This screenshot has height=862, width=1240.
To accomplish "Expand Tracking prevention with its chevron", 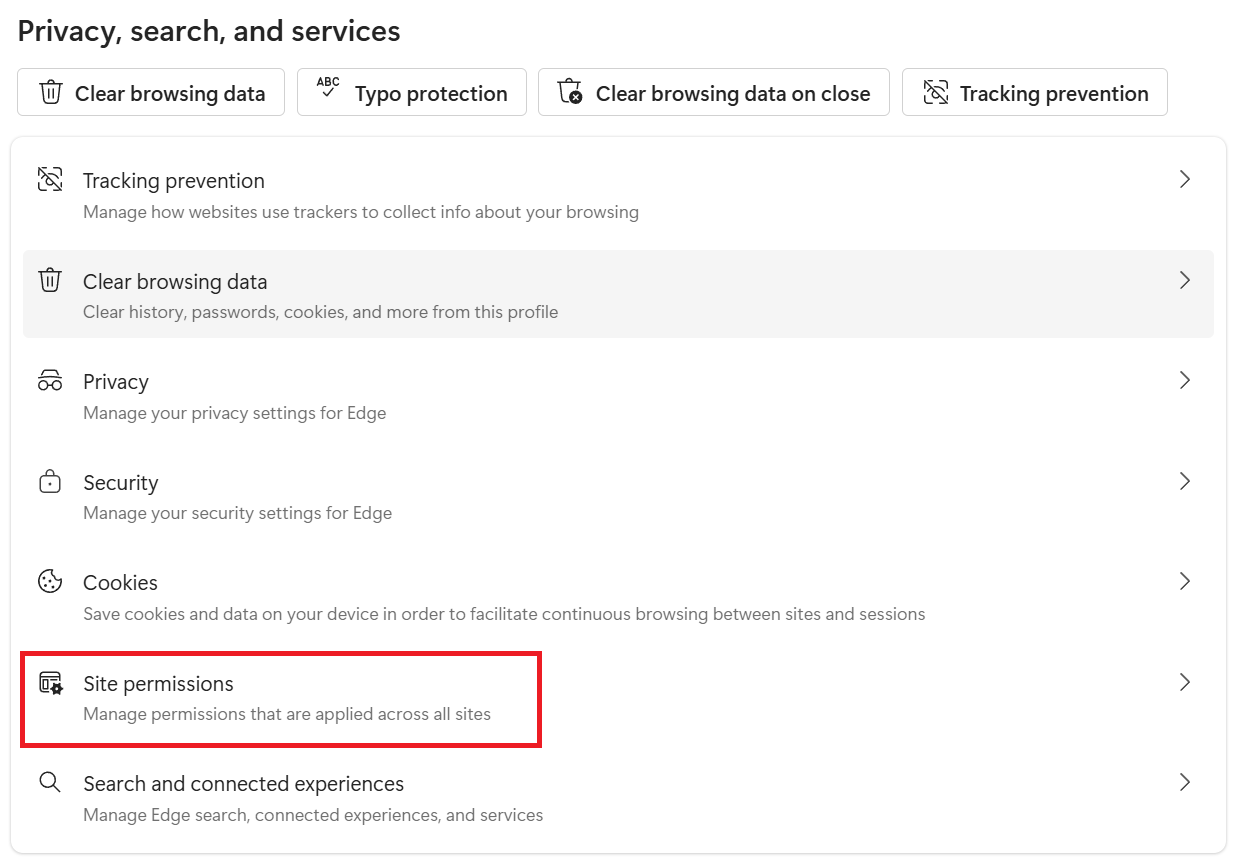I will (1185, 180).
